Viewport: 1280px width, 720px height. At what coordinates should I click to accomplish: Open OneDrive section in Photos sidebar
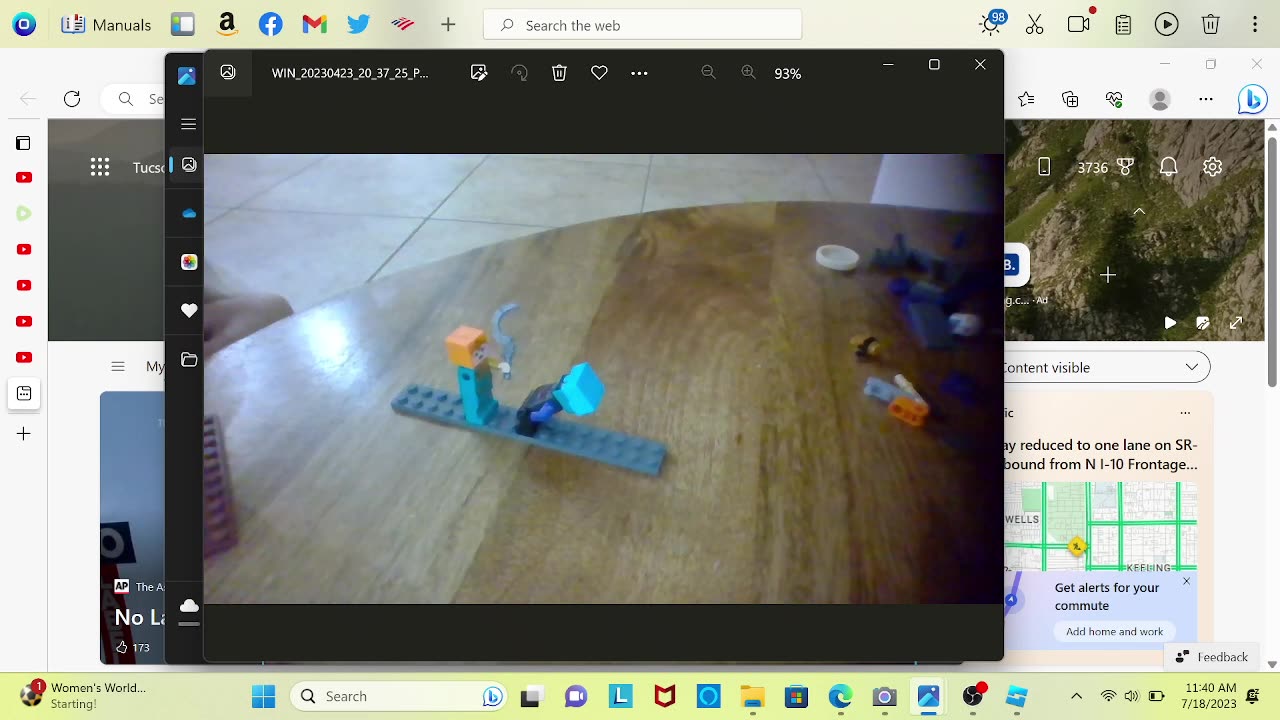[x=189, y=213]
